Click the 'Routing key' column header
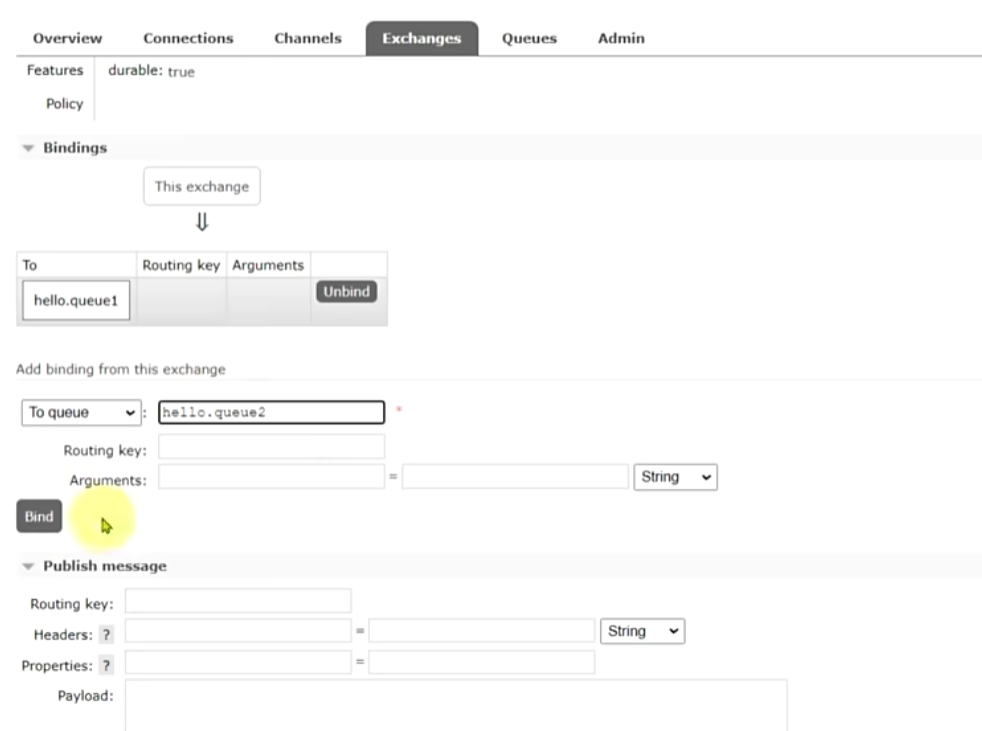982x731 pixels. click(x=181, y=265)
